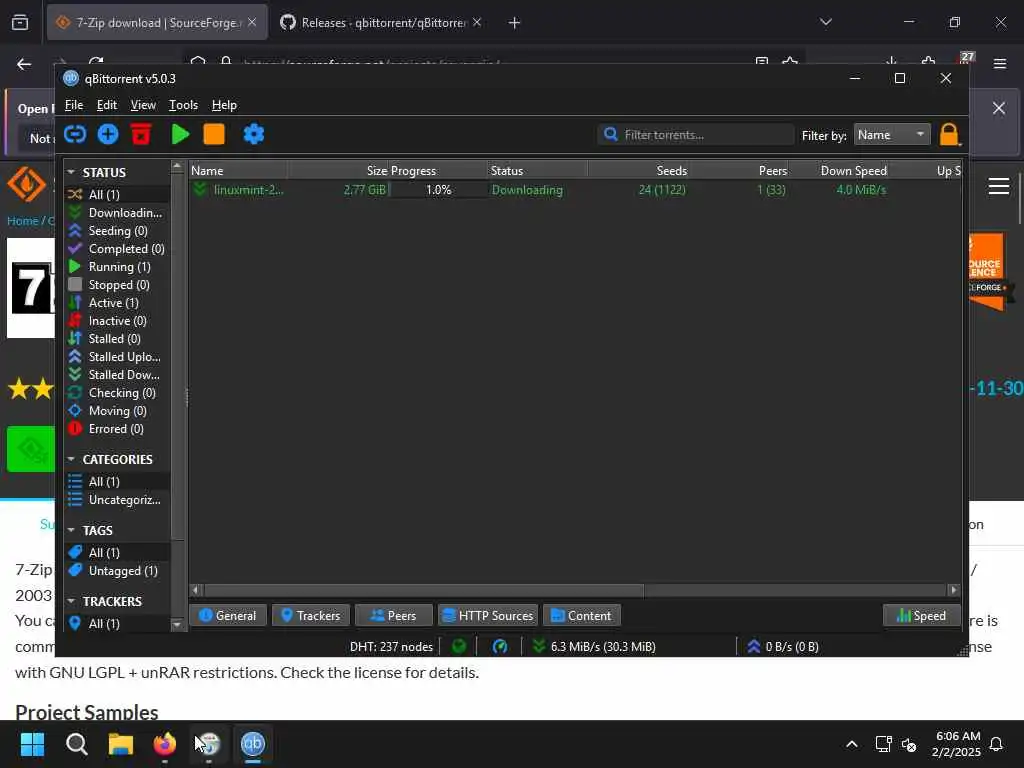
Task: Open the Edit menu
Action: [106, 105]
